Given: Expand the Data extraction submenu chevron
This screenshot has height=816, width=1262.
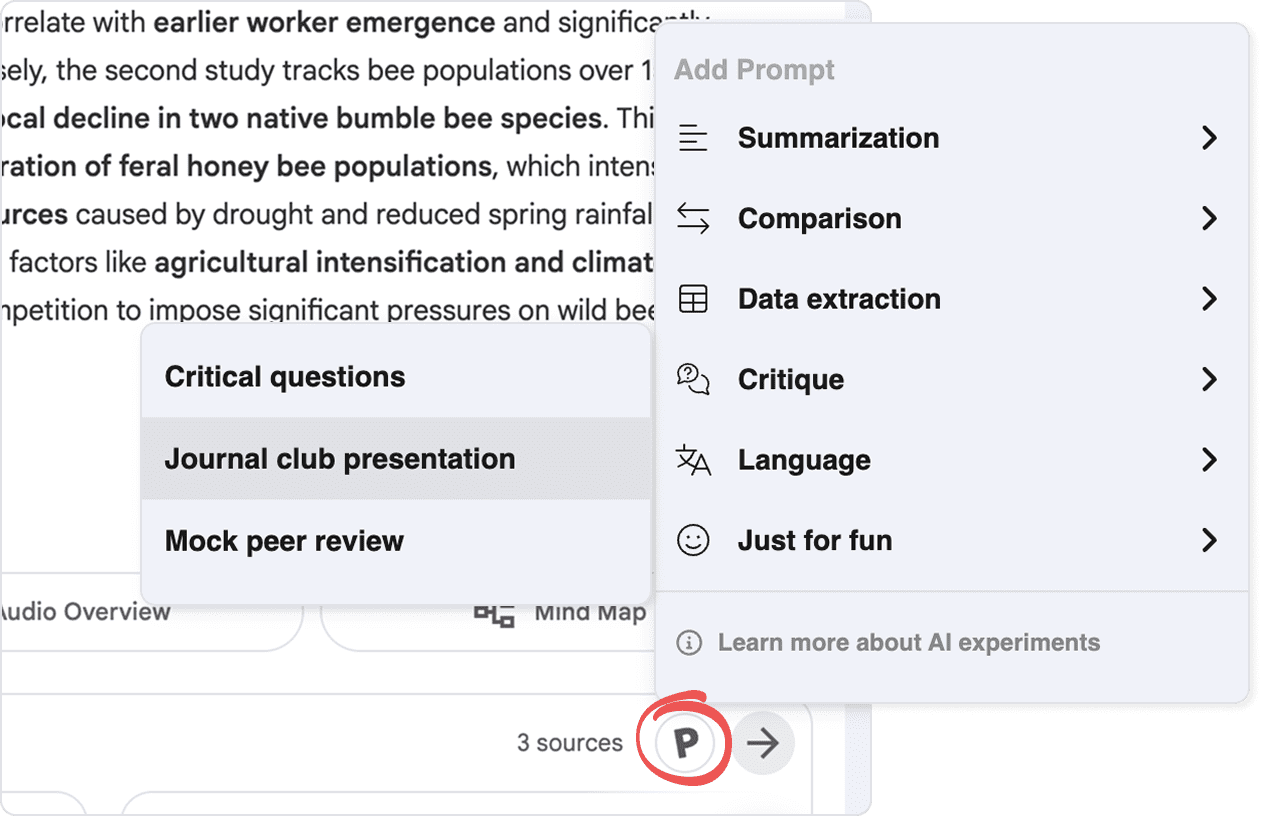Looking at the screenshot, I should click(1209, 299).
